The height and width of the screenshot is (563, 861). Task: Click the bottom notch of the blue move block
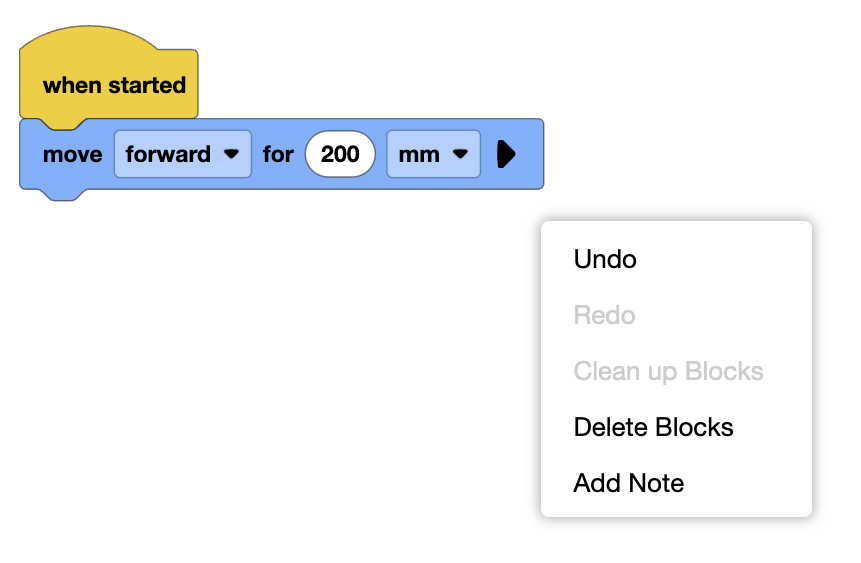click(x=62, y=194)
